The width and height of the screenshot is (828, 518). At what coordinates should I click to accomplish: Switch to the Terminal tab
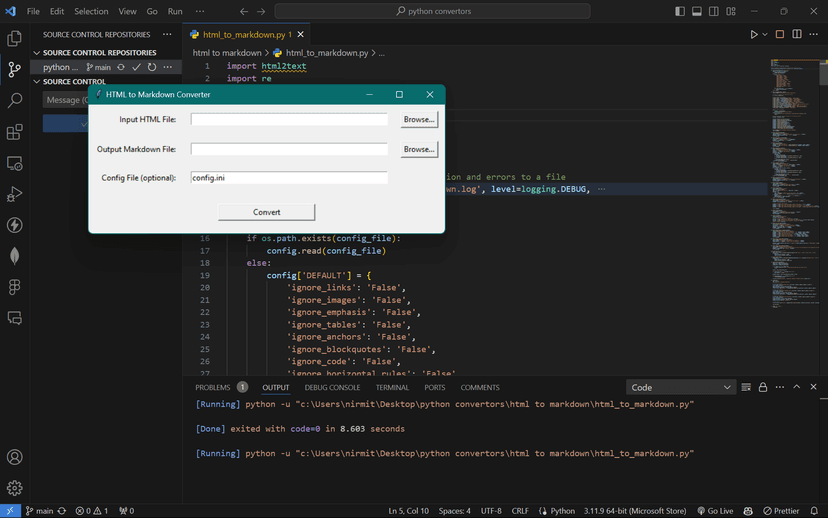click(x=392, y=387)
